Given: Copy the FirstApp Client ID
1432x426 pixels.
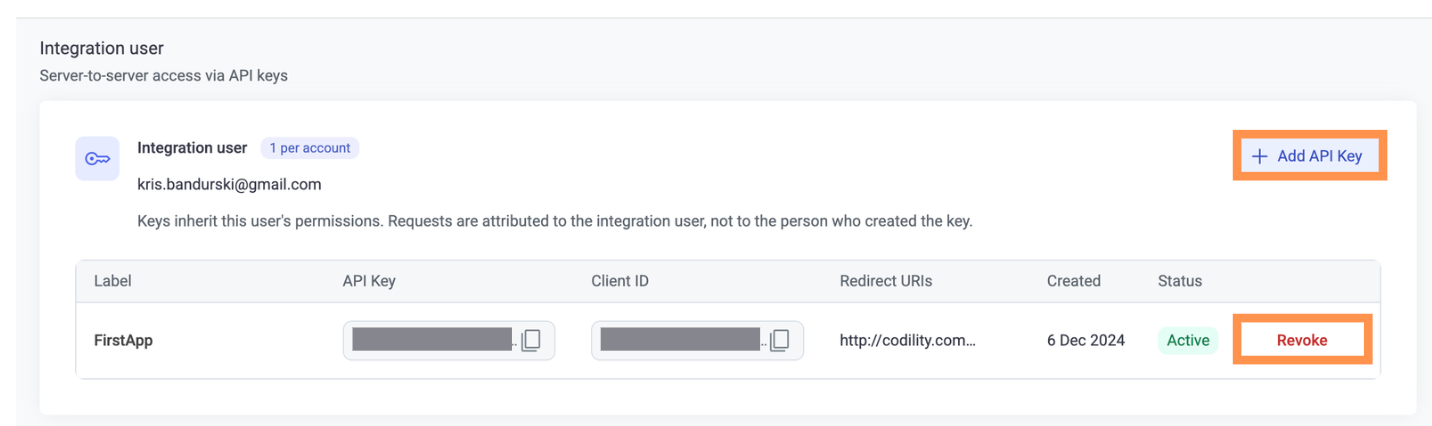Looking at the screenshot, I should pos(780,341).
